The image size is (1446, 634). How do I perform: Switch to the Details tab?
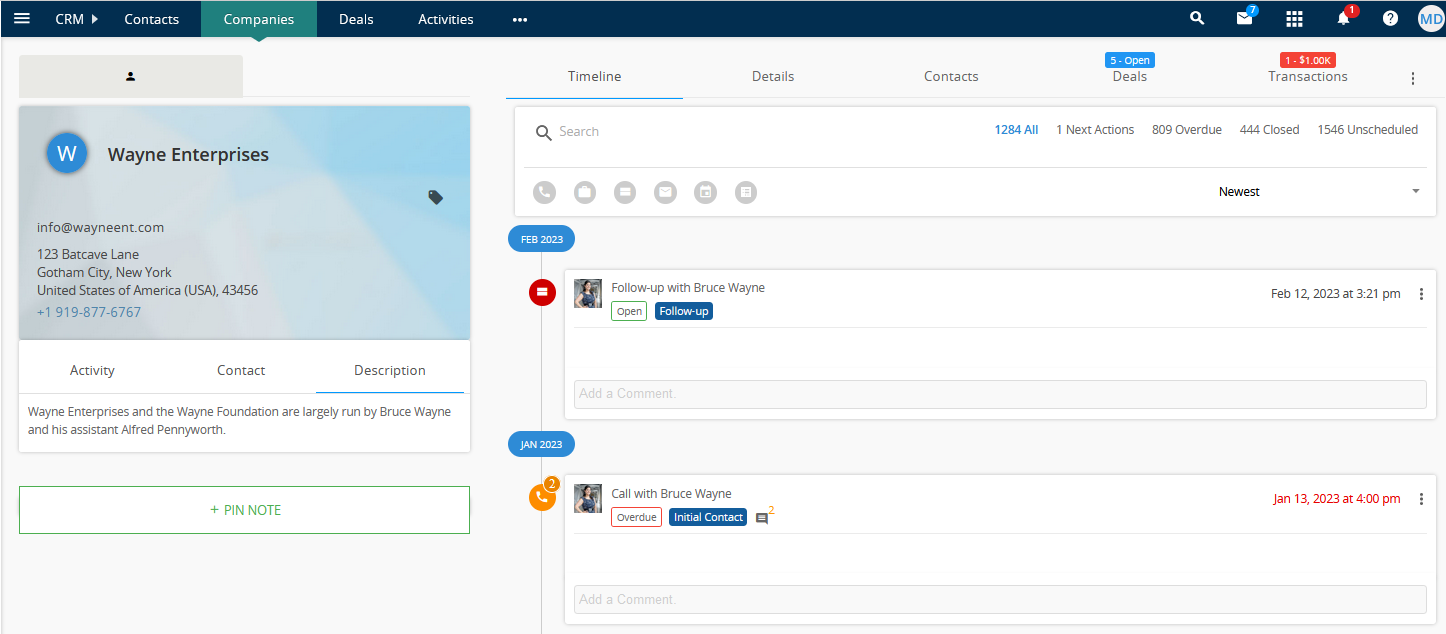[773, 77]
